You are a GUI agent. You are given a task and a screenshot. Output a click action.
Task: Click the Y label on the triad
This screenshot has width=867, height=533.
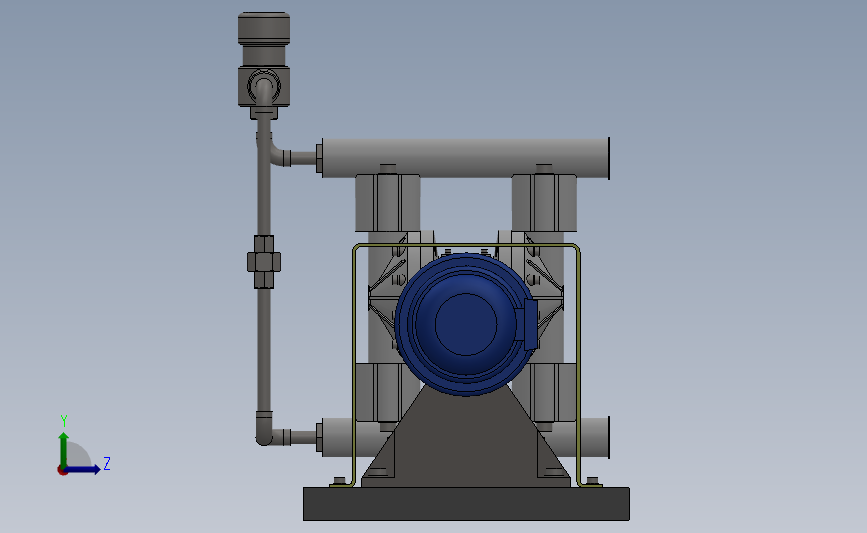pyautogui.click(x=64, y=421)
